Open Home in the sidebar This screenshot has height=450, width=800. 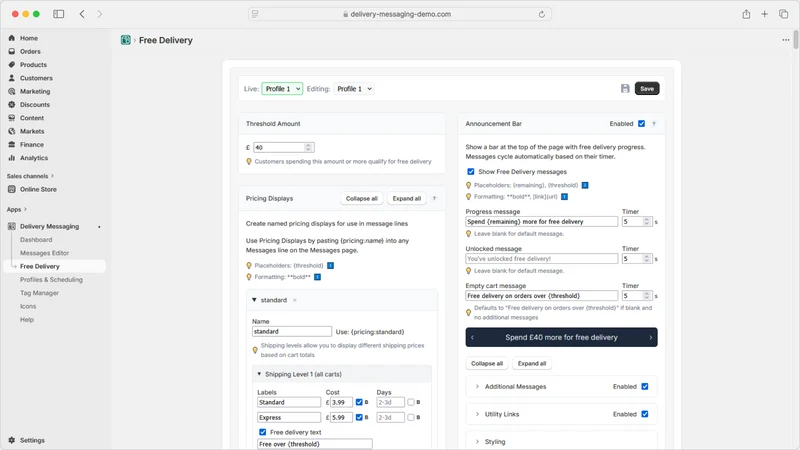click(x=29, y=38)
